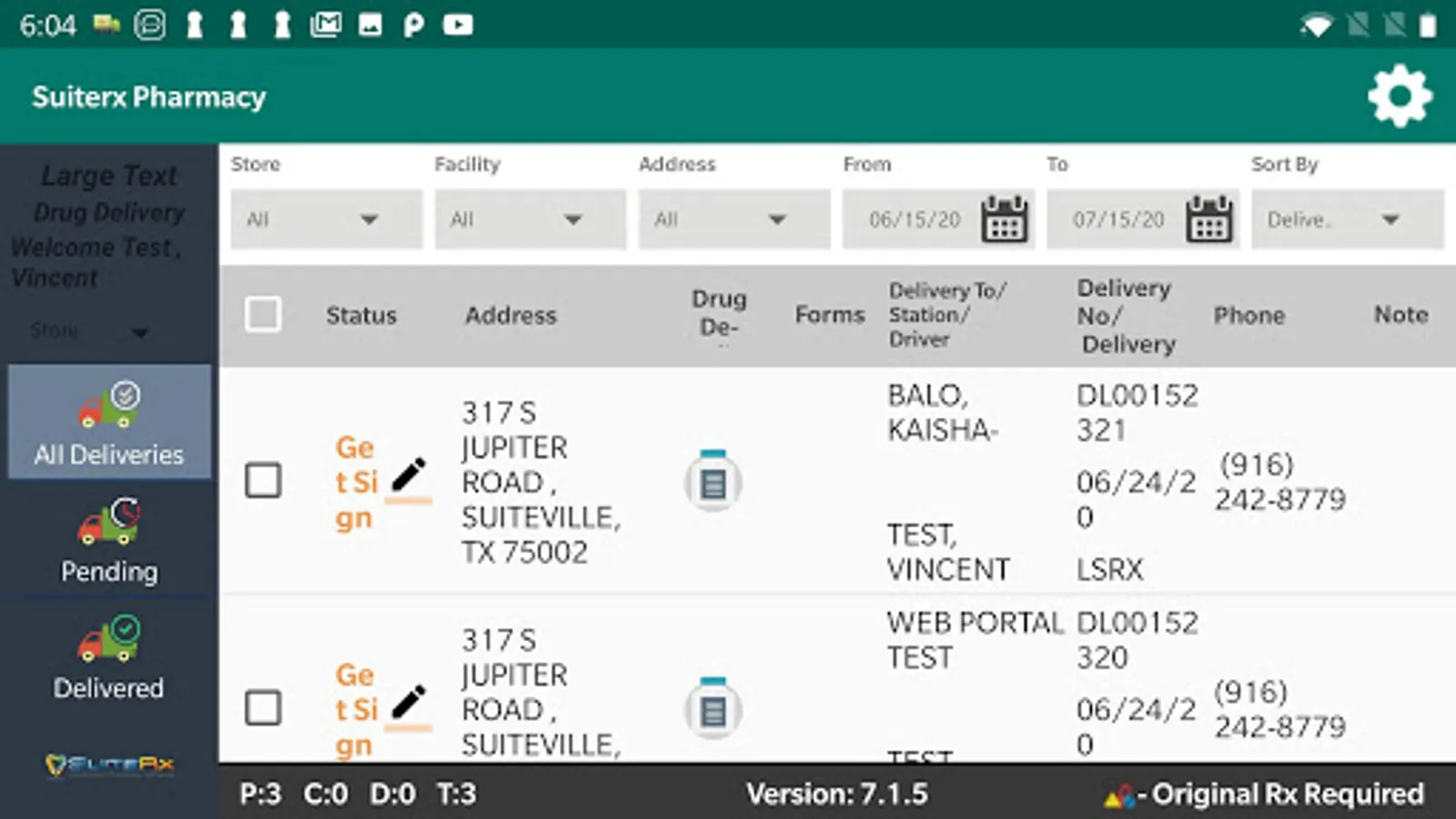
Task: Open the From date calendar icon
Action: (x=1005, y=219)
